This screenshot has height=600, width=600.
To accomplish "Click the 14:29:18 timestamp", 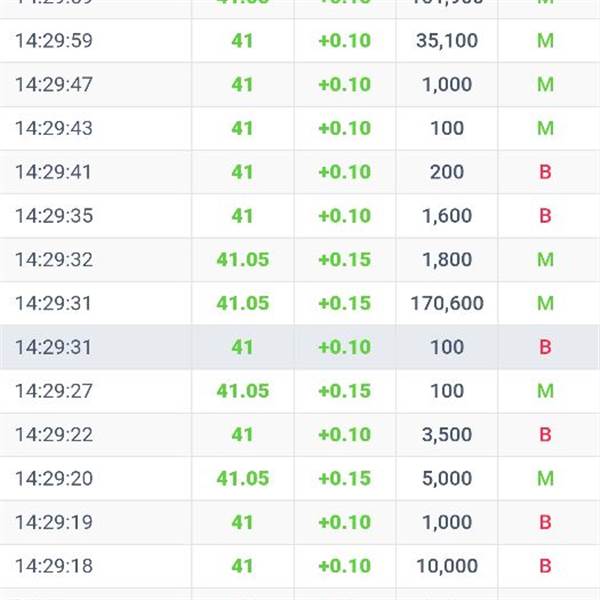I will pyautogui.click(x=54, y=566).
